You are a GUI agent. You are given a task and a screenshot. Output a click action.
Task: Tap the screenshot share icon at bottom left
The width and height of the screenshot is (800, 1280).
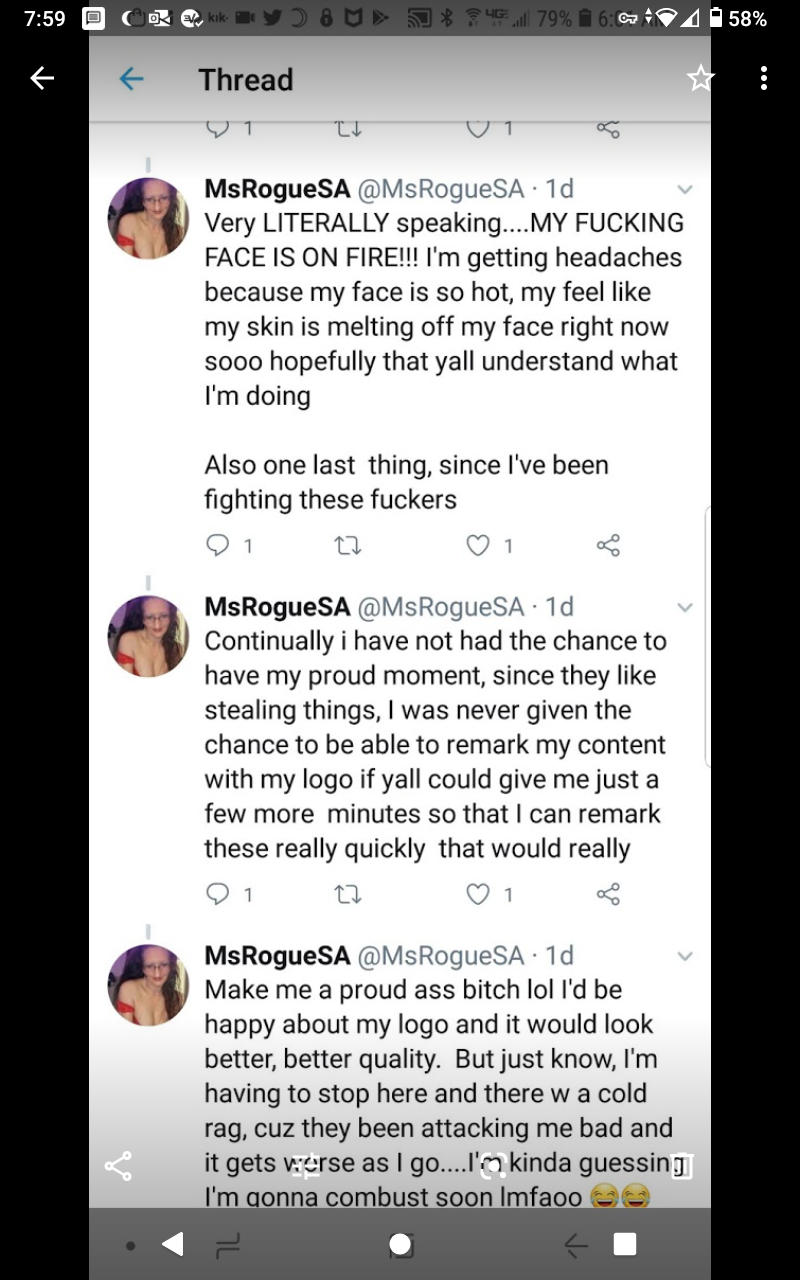tap(118, 1165)
